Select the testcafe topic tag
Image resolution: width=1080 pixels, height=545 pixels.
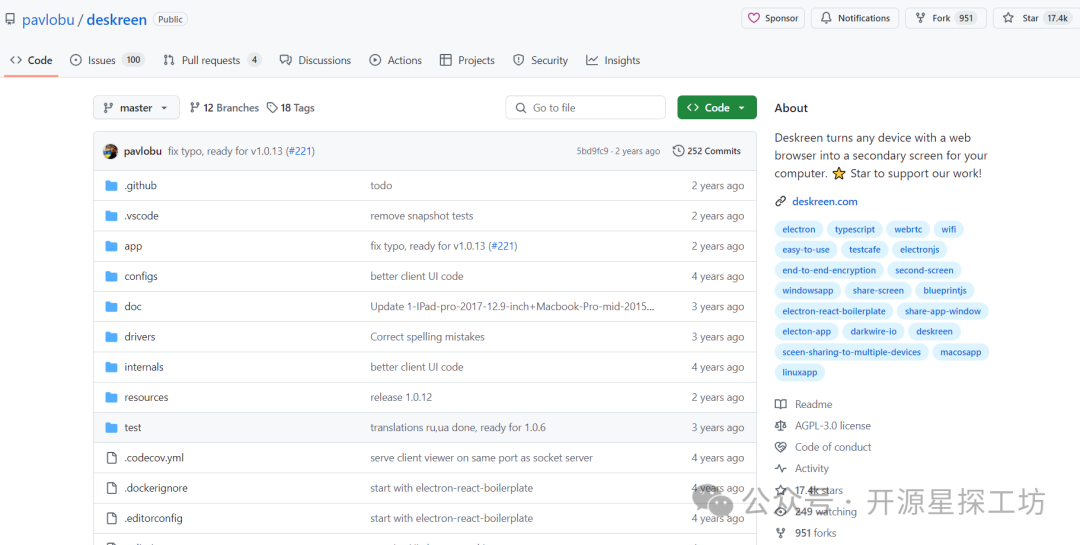click(865, 250)
